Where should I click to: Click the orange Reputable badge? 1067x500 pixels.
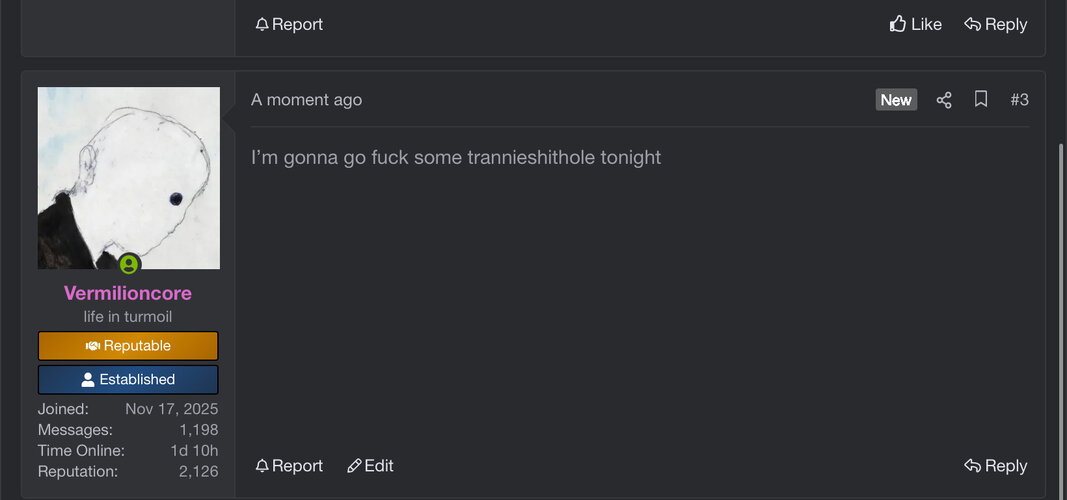point(128,346)
